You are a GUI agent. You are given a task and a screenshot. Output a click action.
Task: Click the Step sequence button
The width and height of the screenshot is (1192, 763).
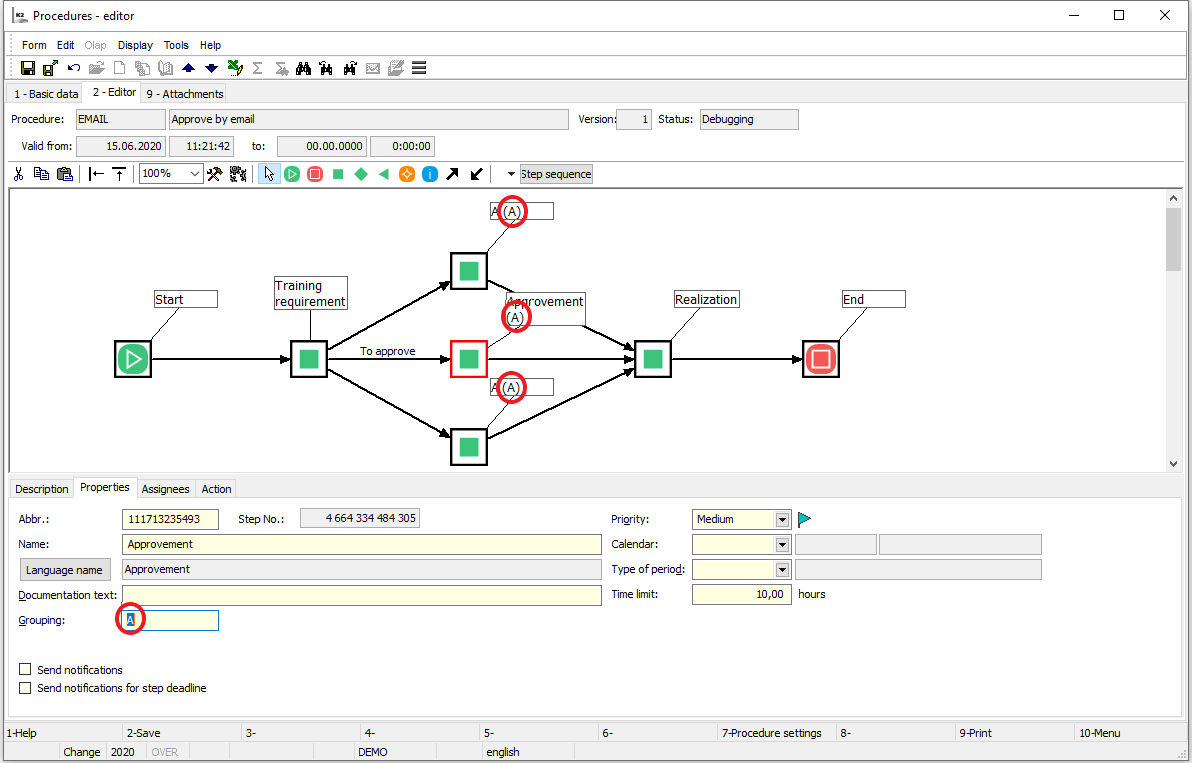[556, 174]
